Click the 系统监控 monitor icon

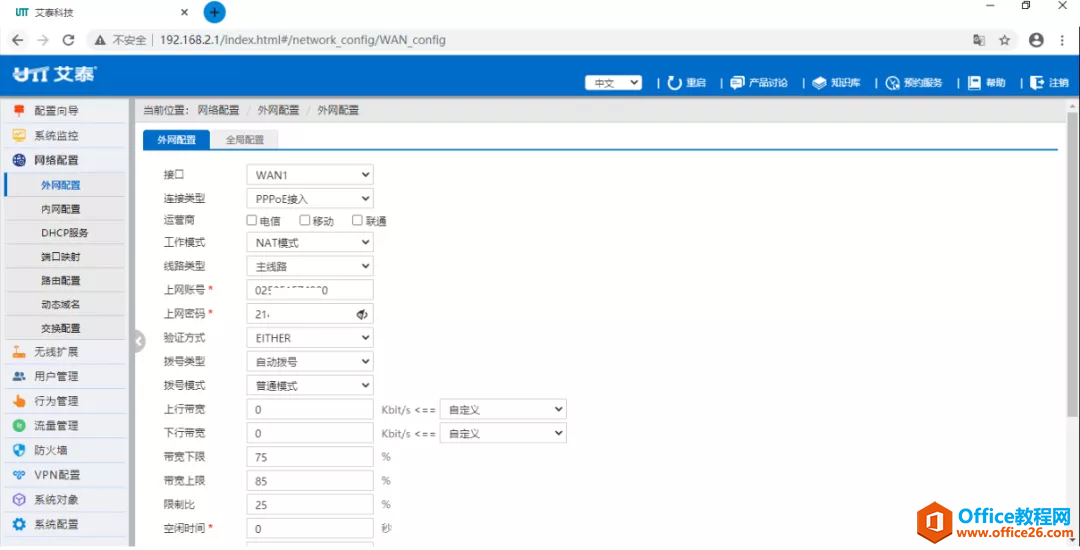[x=19, y=136]
